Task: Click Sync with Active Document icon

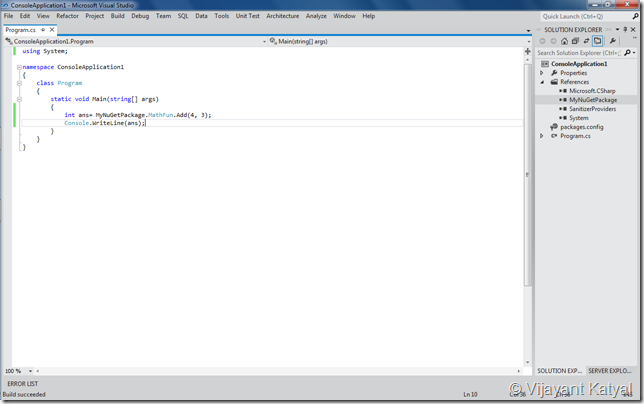Action: pyautogui.click(x=586, y=41)
